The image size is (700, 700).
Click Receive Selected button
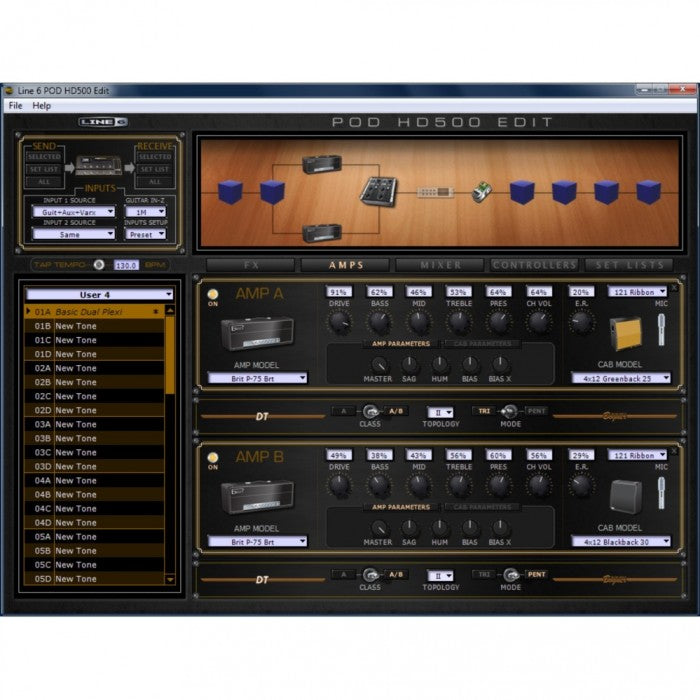[x=154, y=157]
